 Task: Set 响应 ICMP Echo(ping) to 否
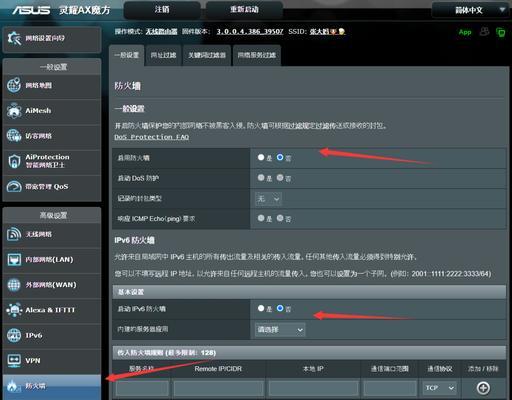pos(280,218)
